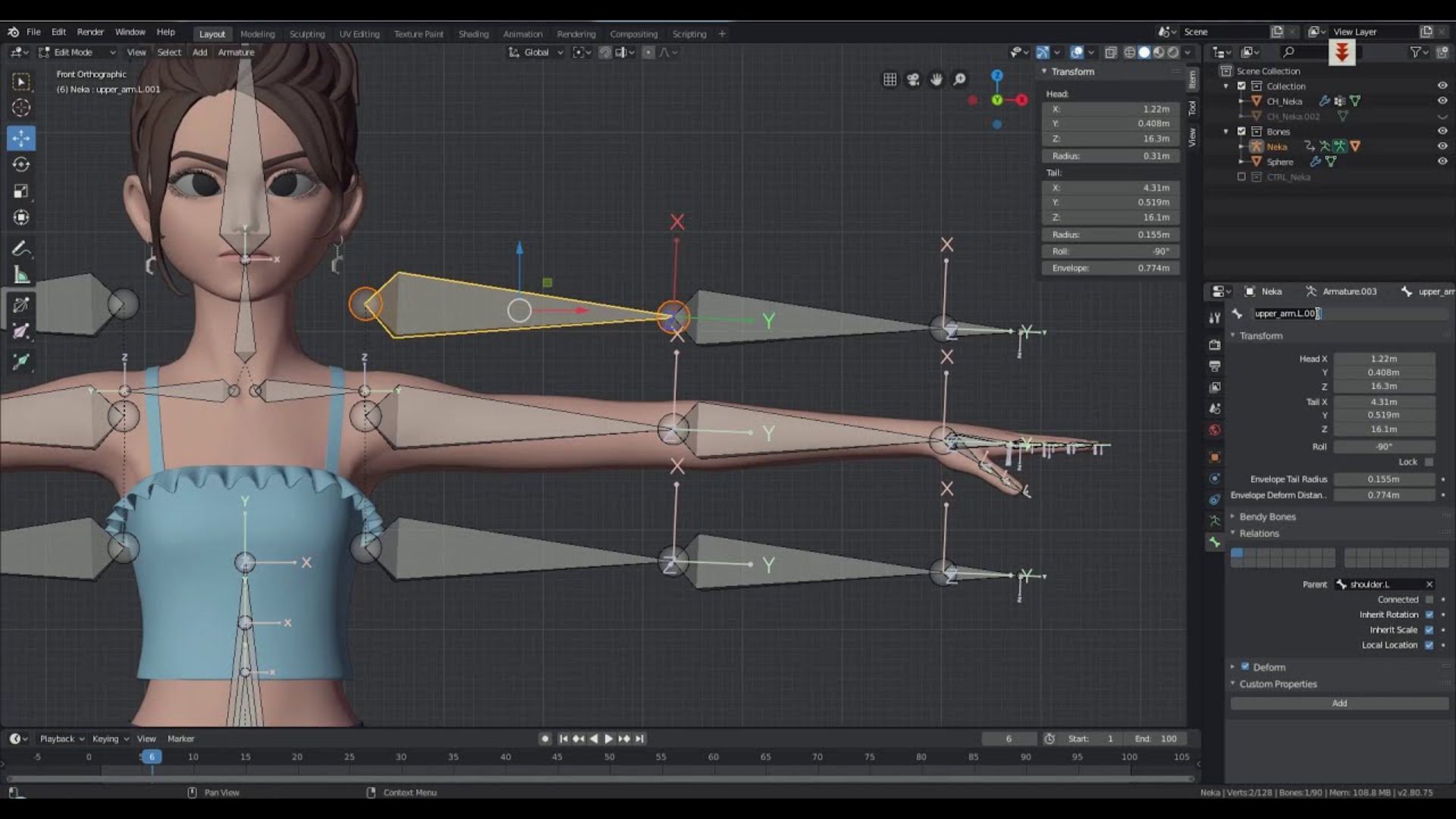
Task: Click the Render Properties icon
Action: click(x=1217, y=344)
